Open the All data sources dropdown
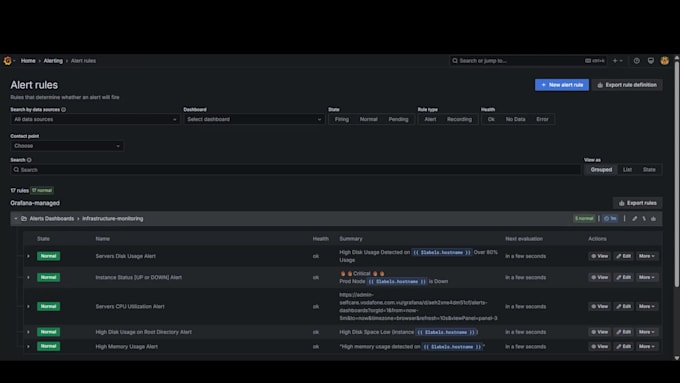 coord(95,119)
